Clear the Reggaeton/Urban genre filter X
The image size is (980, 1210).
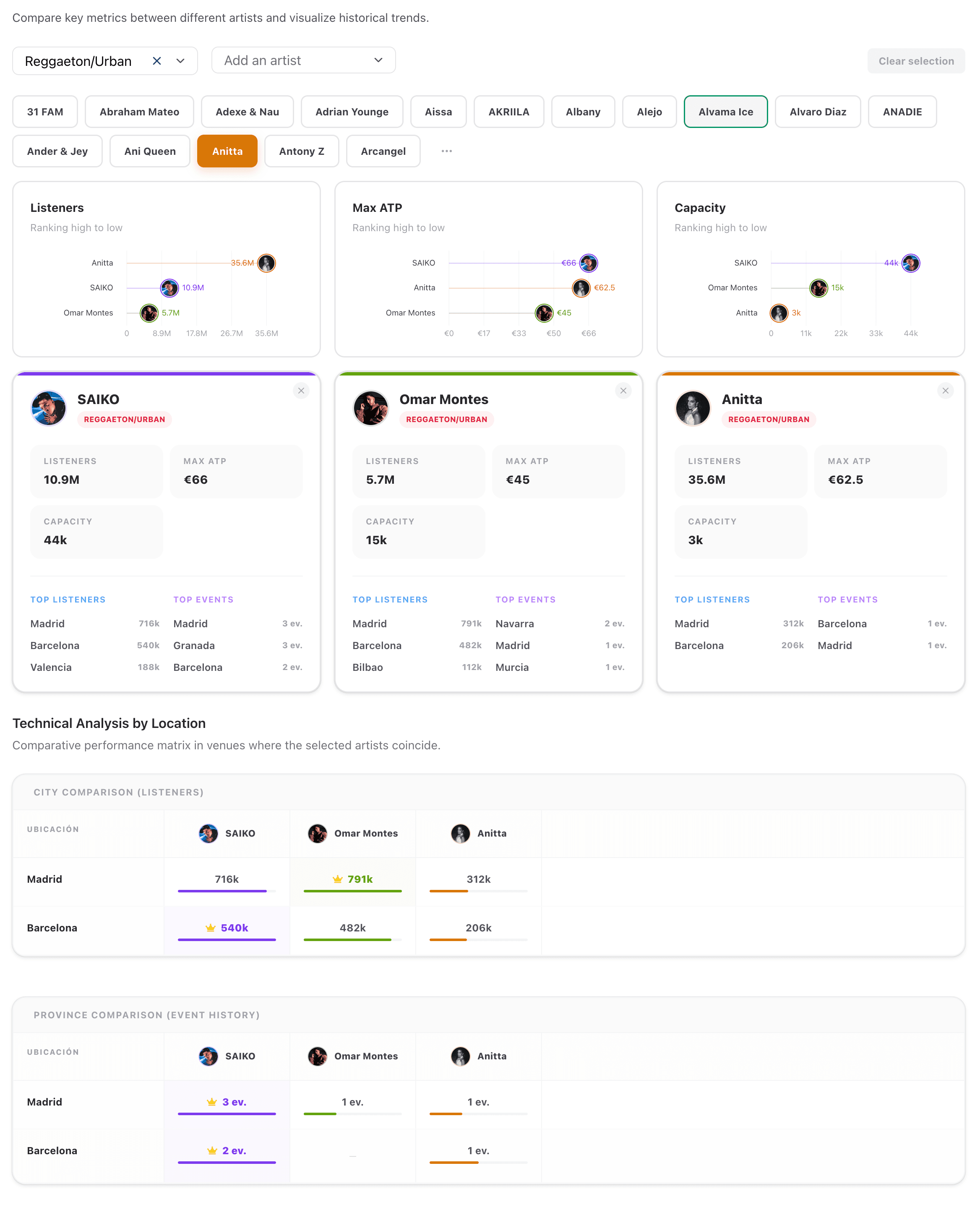157,61
